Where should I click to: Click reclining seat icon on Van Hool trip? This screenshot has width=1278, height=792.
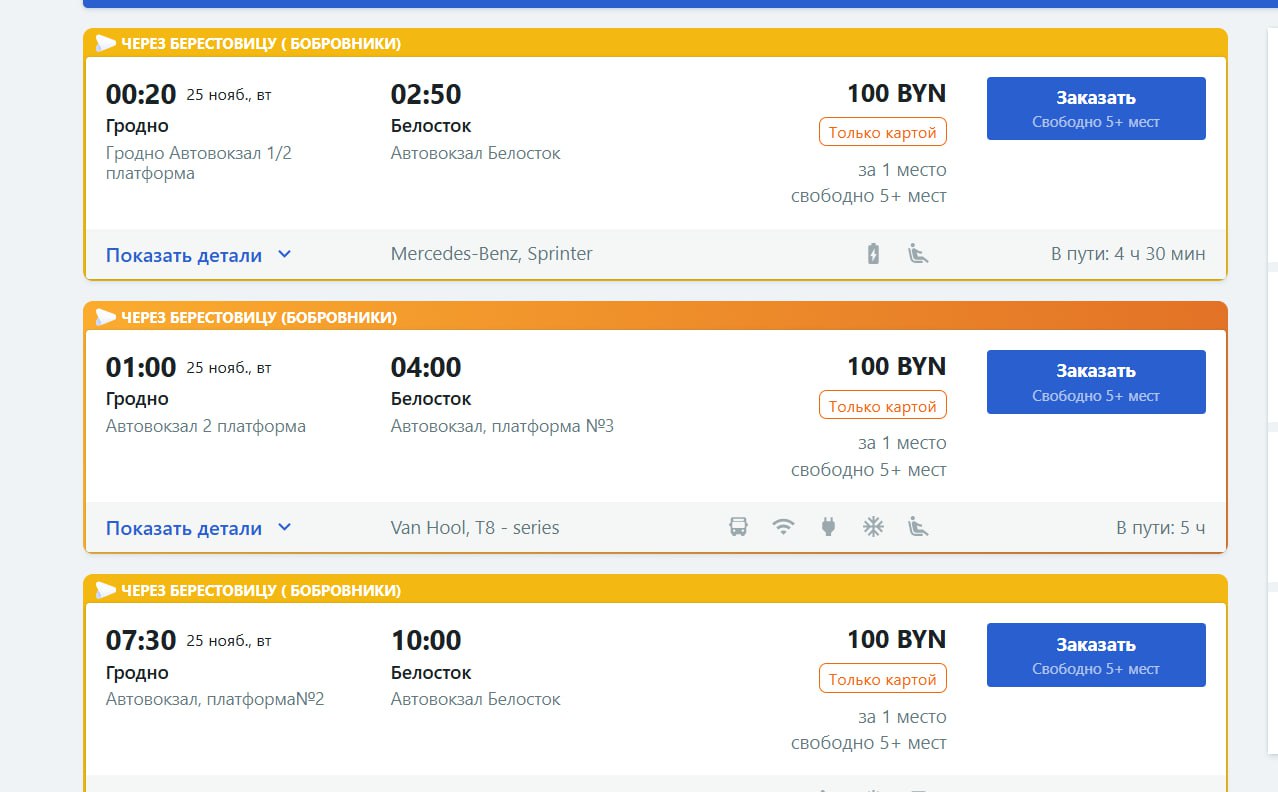(918, 527)
